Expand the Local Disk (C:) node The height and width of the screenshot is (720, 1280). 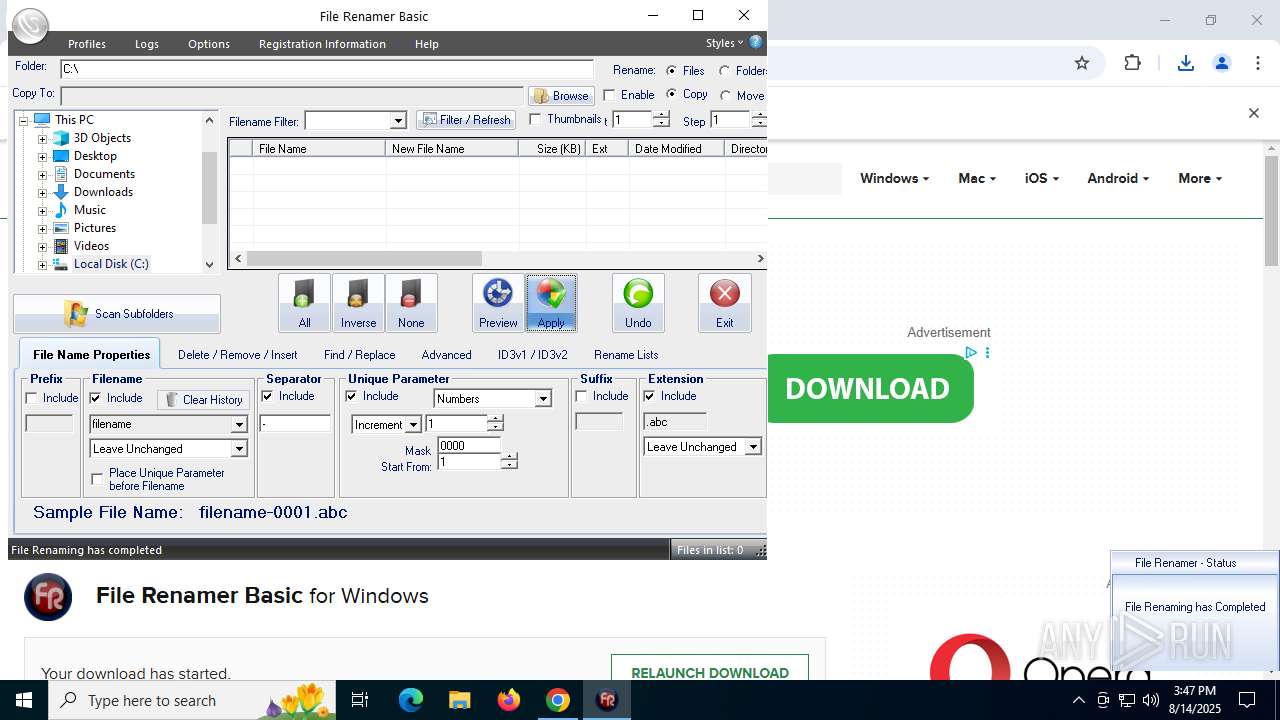point(42,264)
